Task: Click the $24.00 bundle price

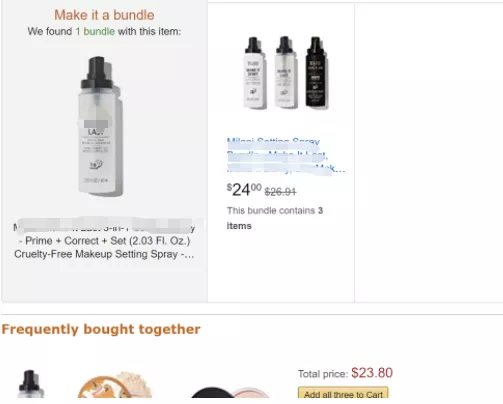Action: [244, 190]
